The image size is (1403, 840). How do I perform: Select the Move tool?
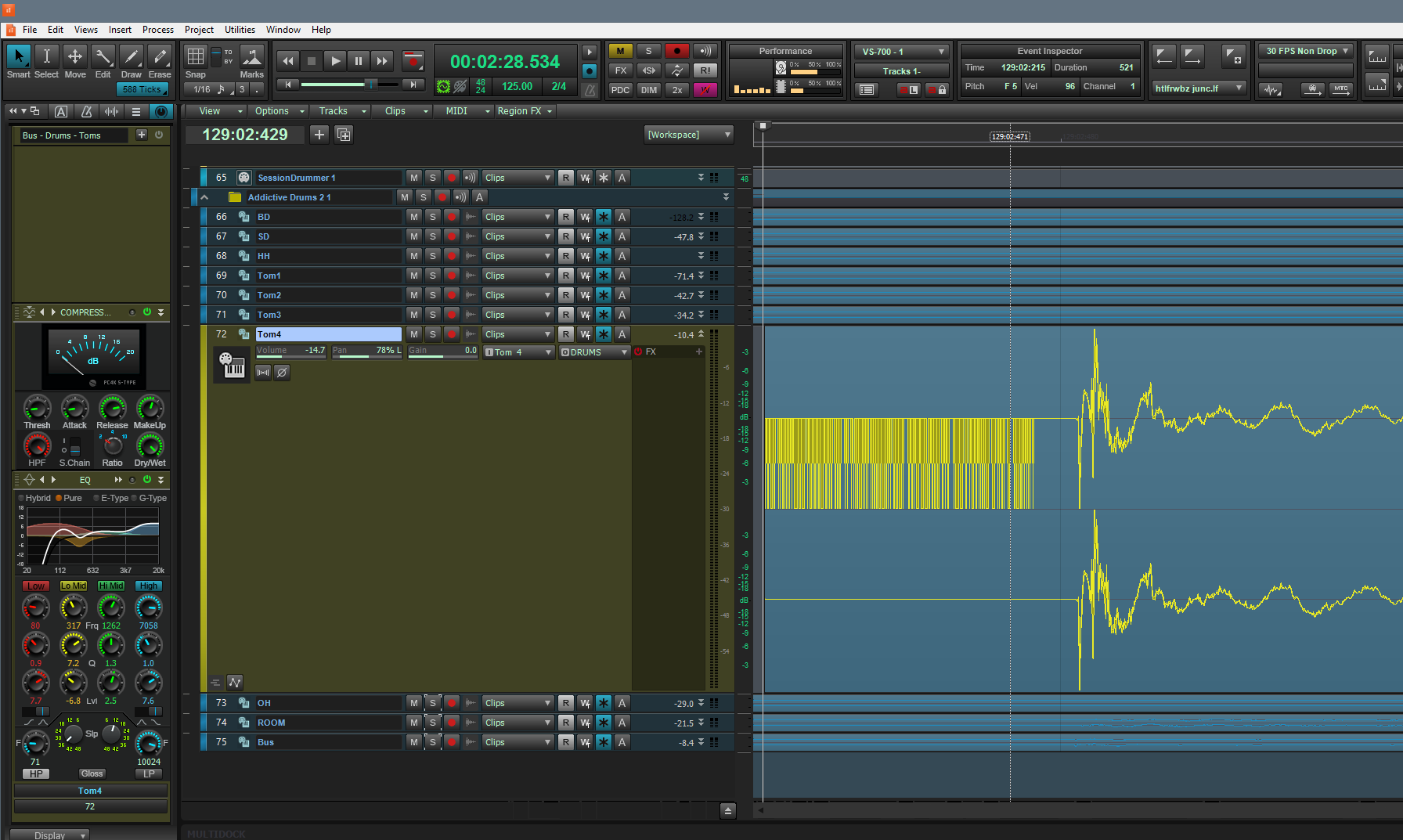point(75,57)
